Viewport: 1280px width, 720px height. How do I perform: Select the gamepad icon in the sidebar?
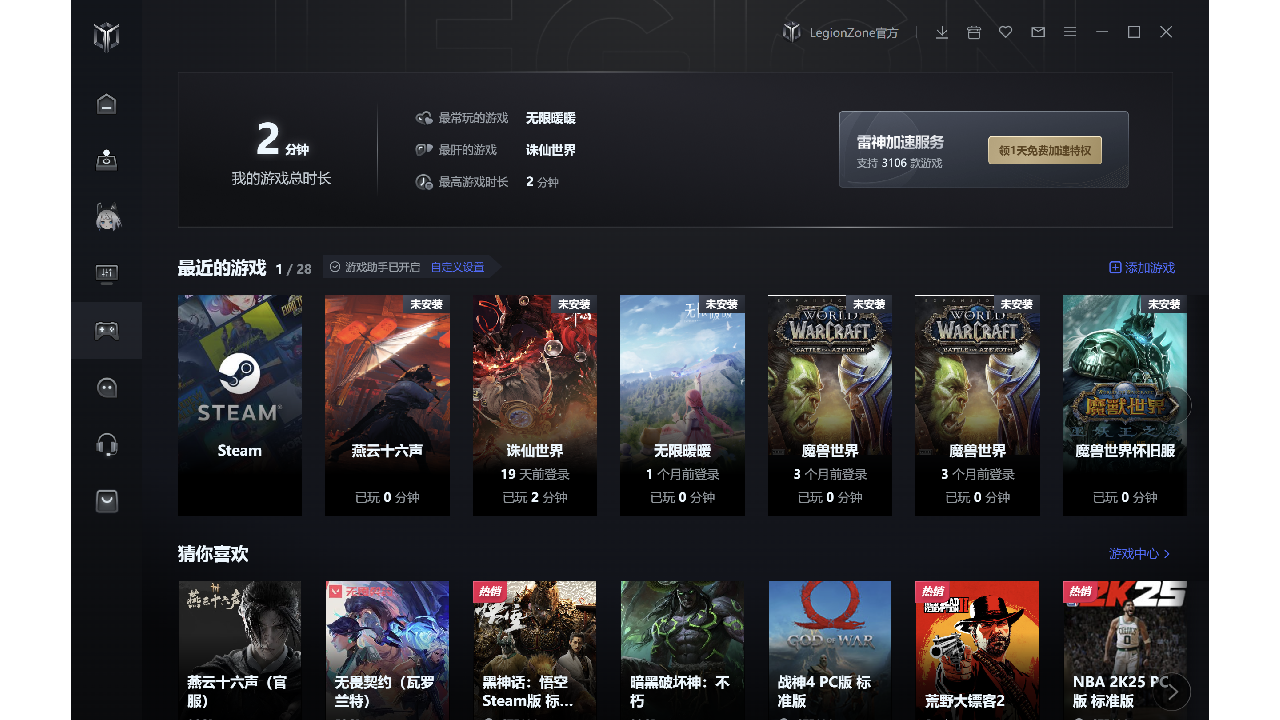106,330
